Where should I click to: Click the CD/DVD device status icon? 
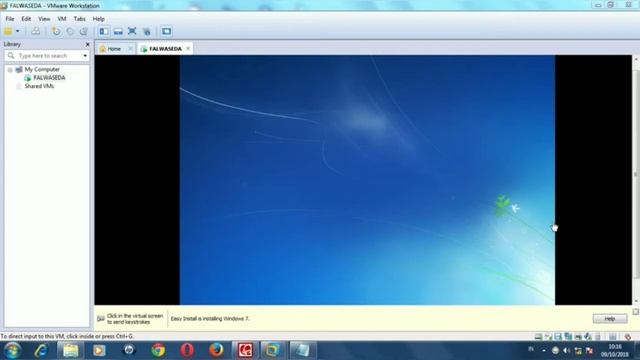coord(548,337)
